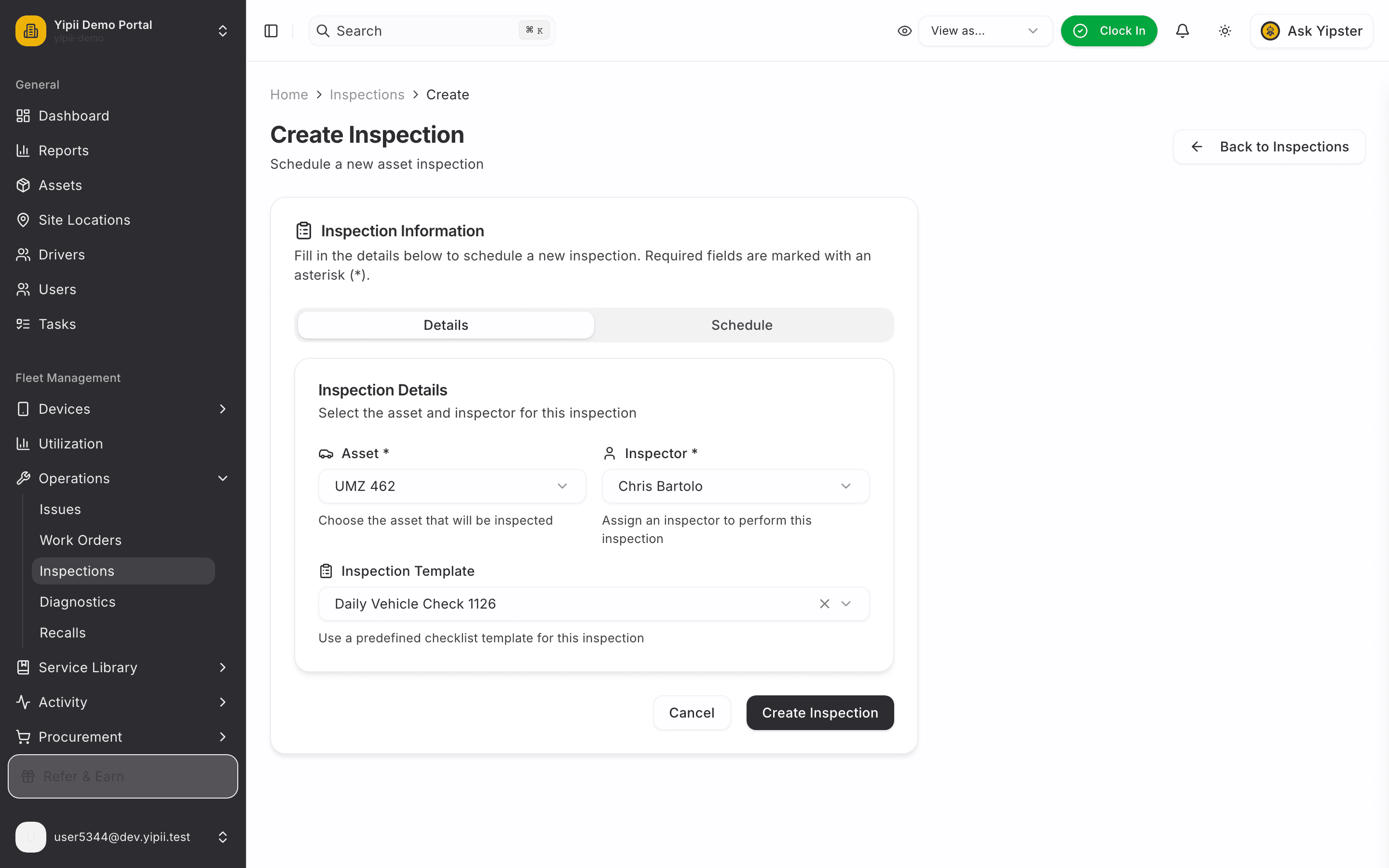The height and width of the screenshot is (868, 1389).
Task: Open the user account menu chevrons
Action: coord(223,837)
